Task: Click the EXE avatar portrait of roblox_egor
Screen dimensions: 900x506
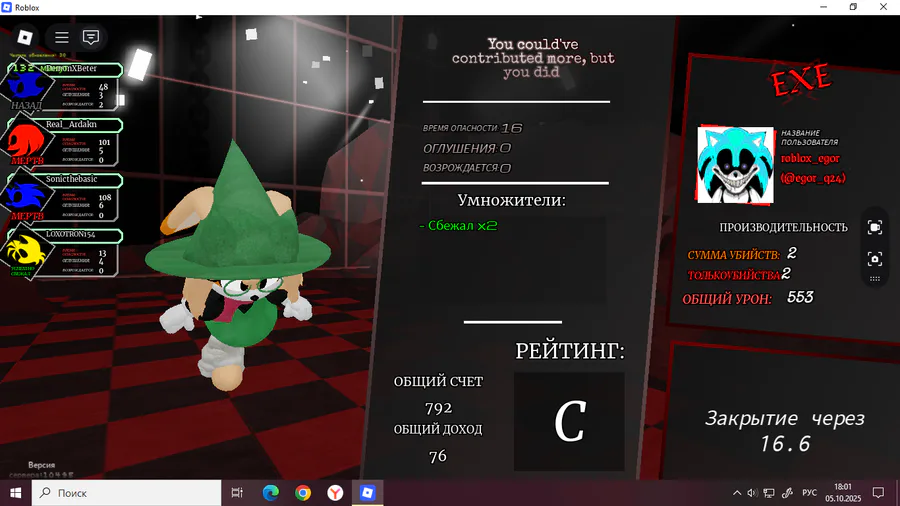Action: pos(735,165)
